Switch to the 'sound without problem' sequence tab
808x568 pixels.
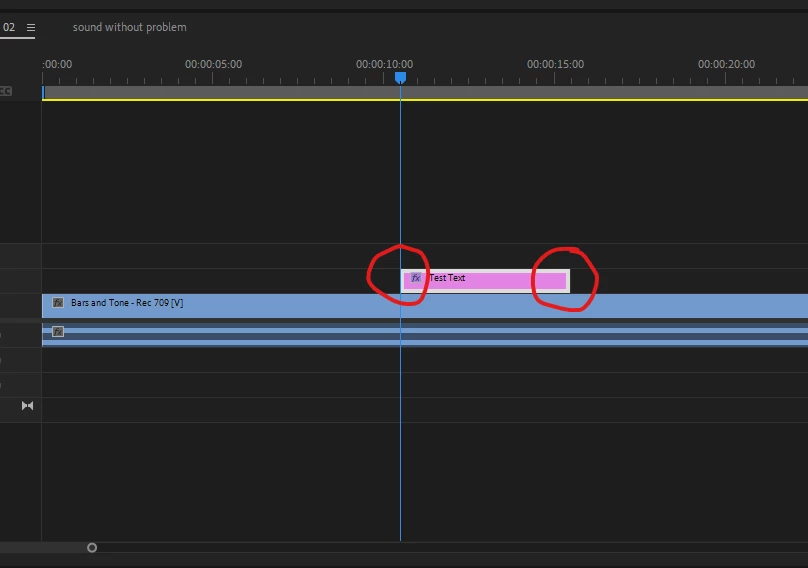click(129, 27)
